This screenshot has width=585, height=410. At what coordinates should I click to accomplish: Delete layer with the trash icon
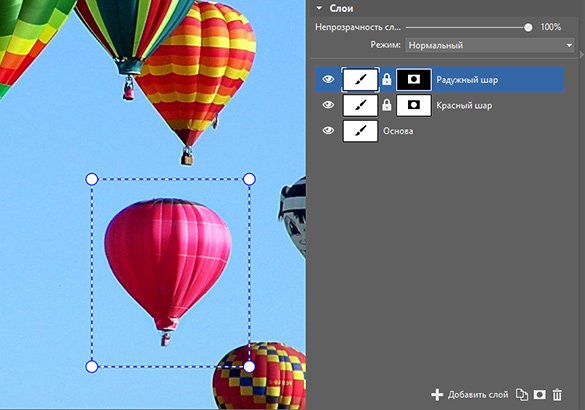tap(557, 394)
